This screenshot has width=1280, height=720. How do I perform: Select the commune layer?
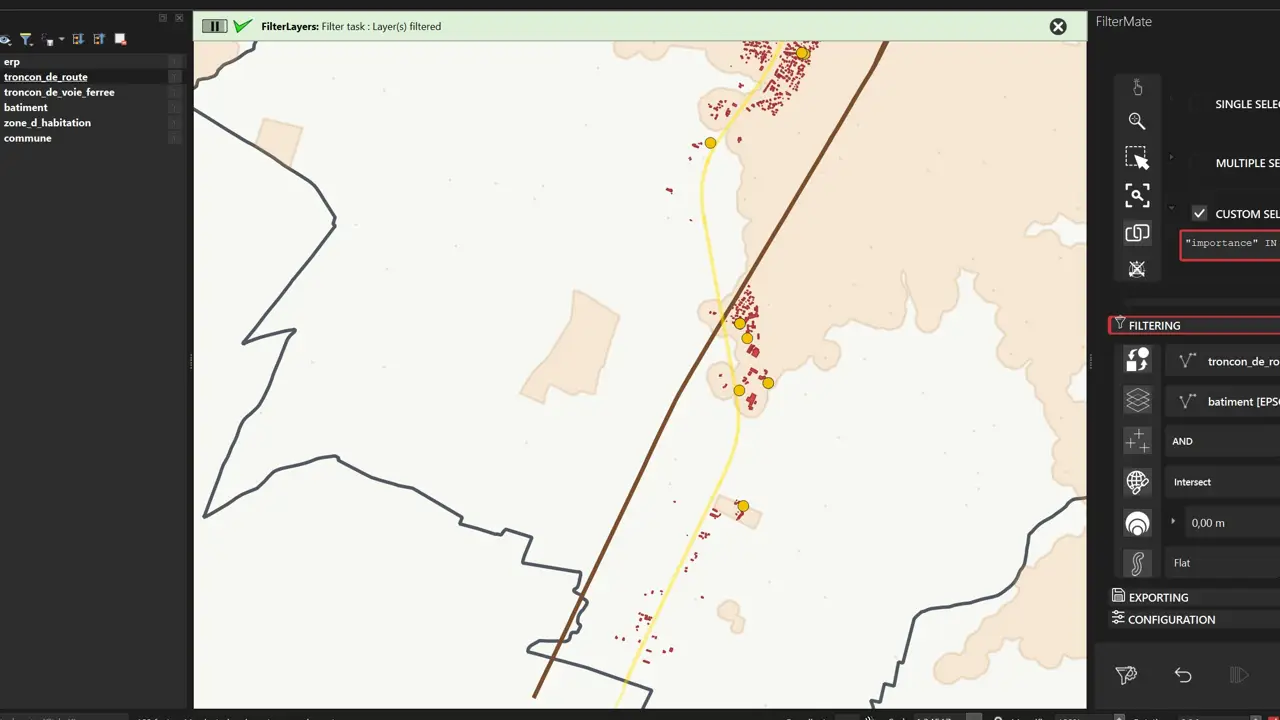pos(28,138)
